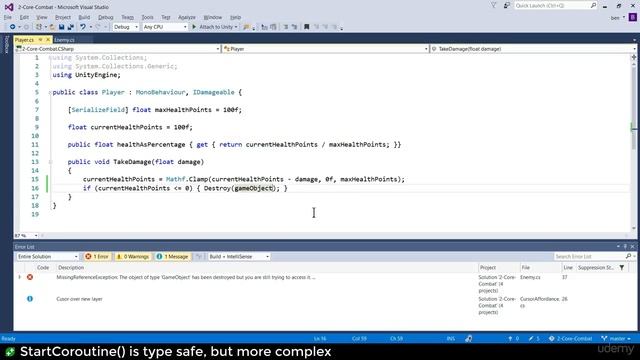Open the Any CPU platform dropdown
Screen dimensions: 640x360
(x=165, y=27)
